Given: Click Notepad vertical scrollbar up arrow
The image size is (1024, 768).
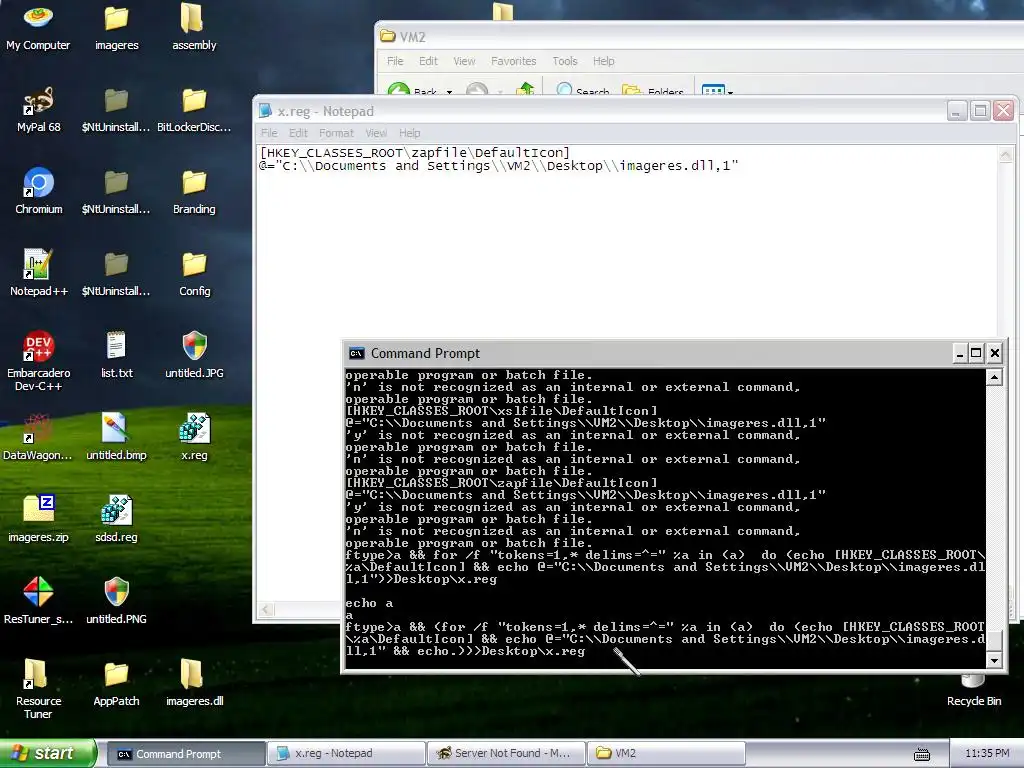Looking at the screenshot, I should pyautogui.click(x=1006, y=155).
